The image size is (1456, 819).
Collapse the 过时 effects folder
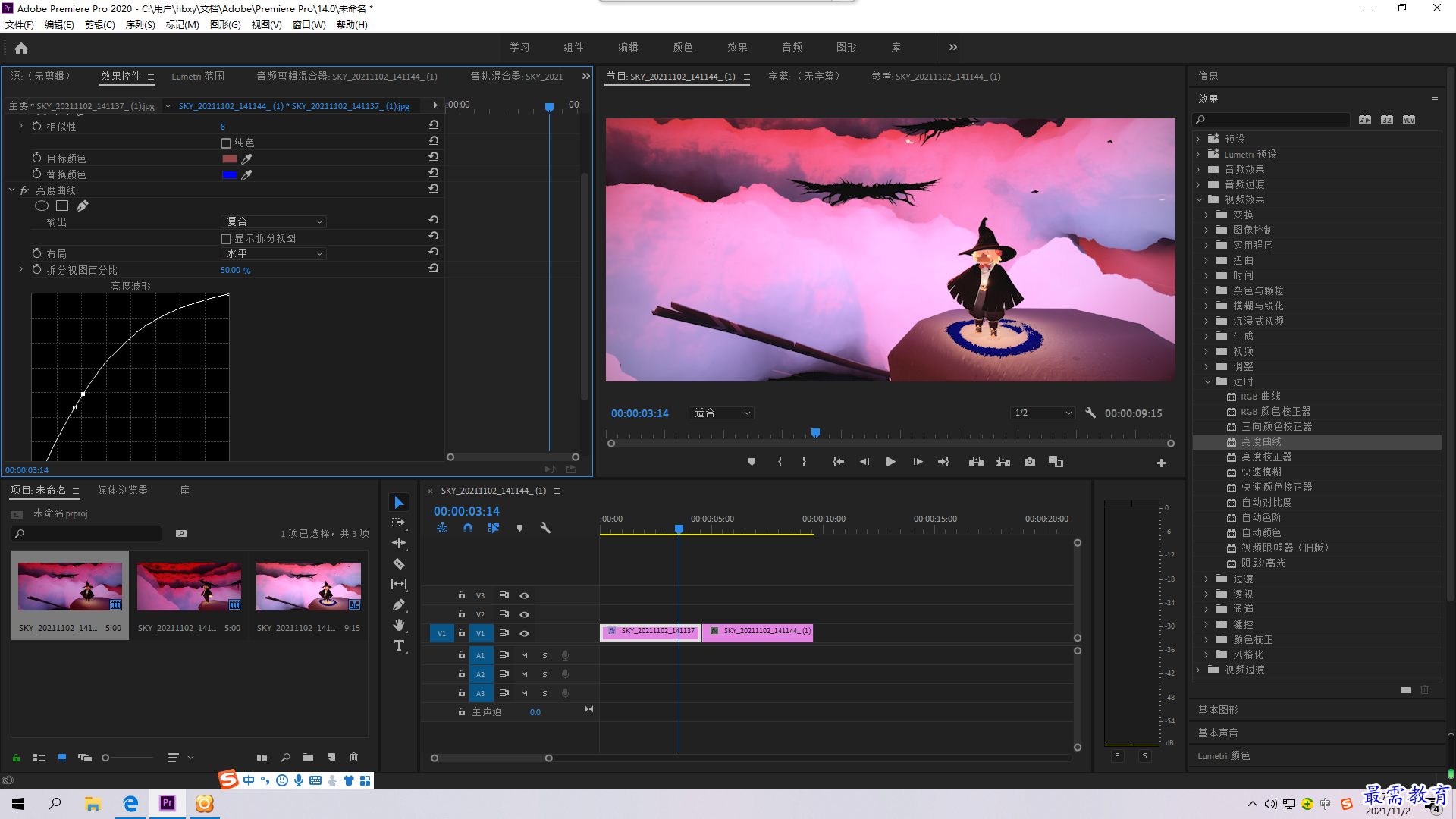(x=1207, y=381)
